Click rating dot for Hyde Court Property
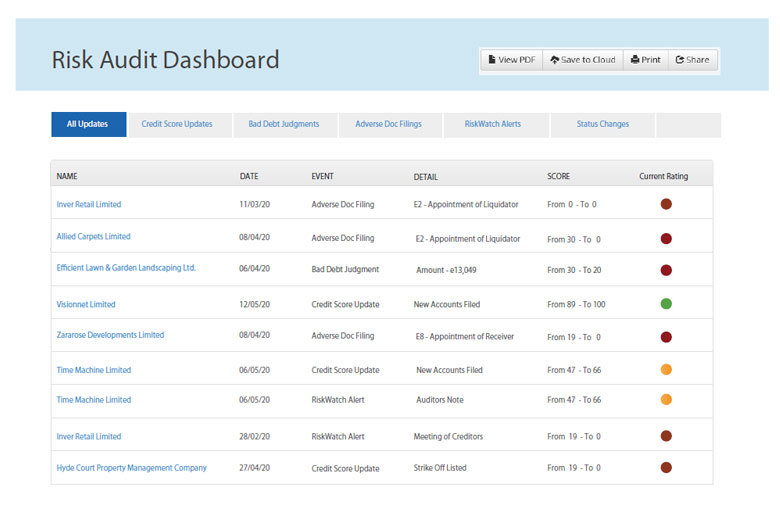 tap(666, 467)
